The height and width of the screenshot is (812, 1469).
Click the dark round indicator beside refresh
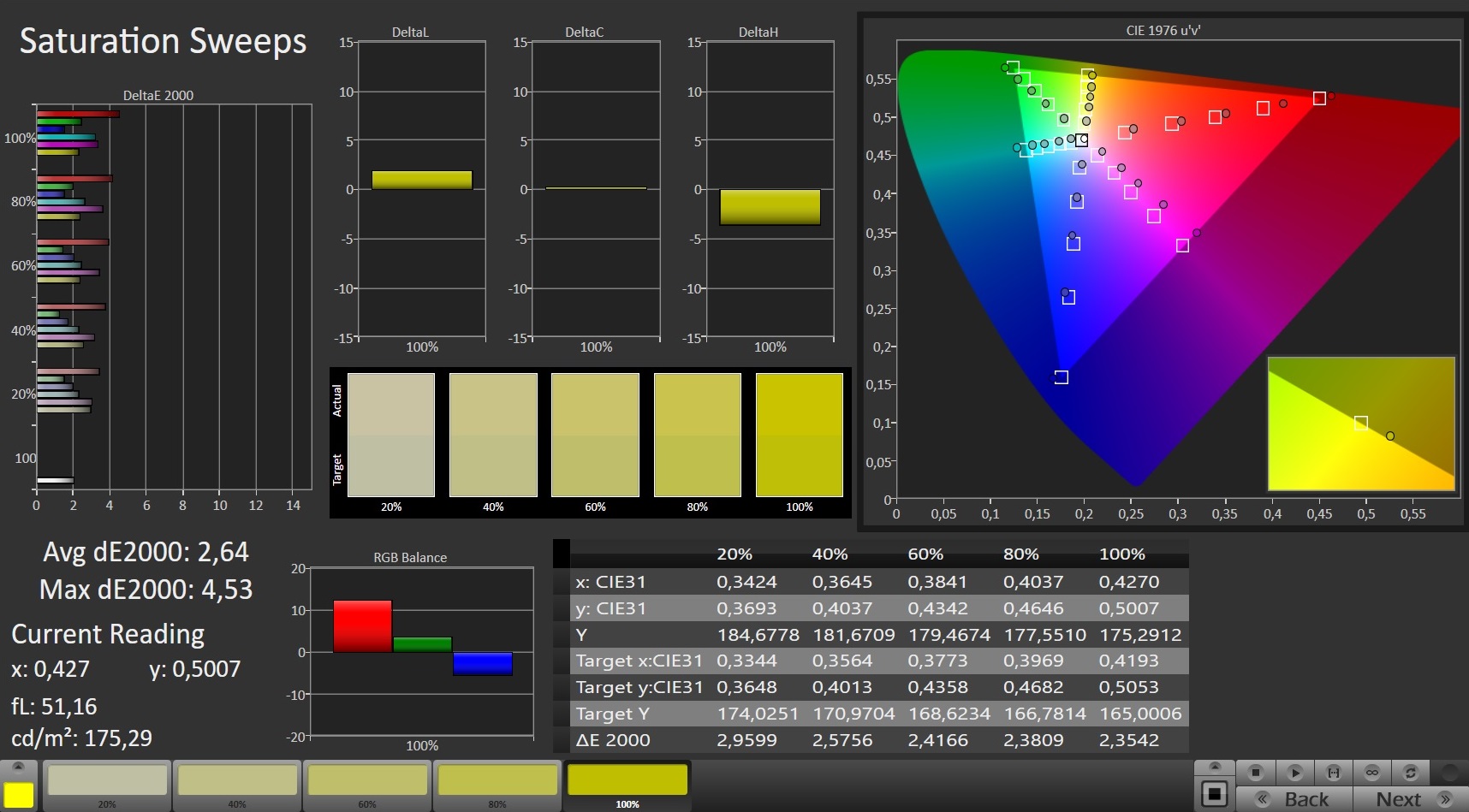point(1448,773)
